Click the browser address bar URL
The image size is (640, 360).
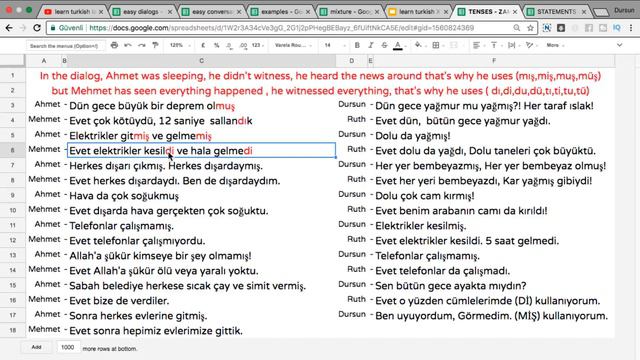tap(281, 28)
